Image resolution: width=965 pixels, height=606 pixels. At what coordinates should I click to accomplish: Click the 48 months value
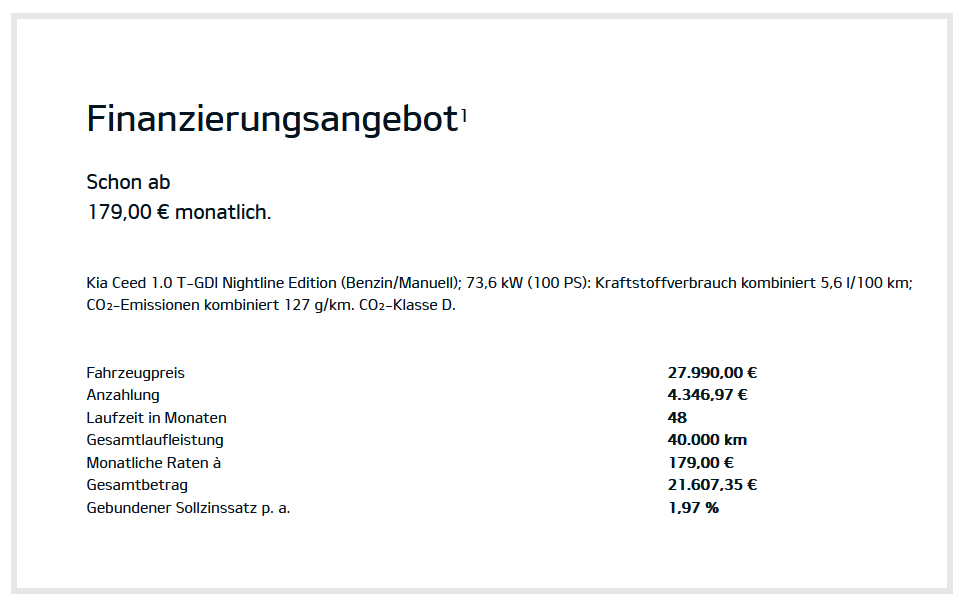[677, 418]
